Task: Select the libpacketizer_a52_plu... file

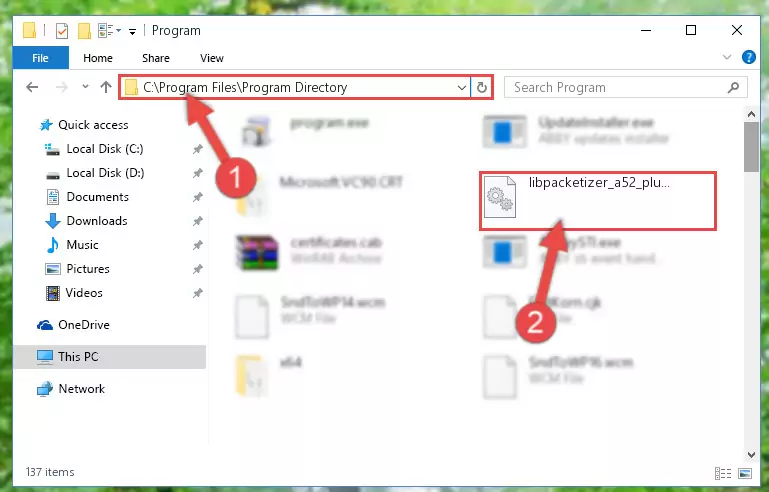Action: click(x=598, y=200)
